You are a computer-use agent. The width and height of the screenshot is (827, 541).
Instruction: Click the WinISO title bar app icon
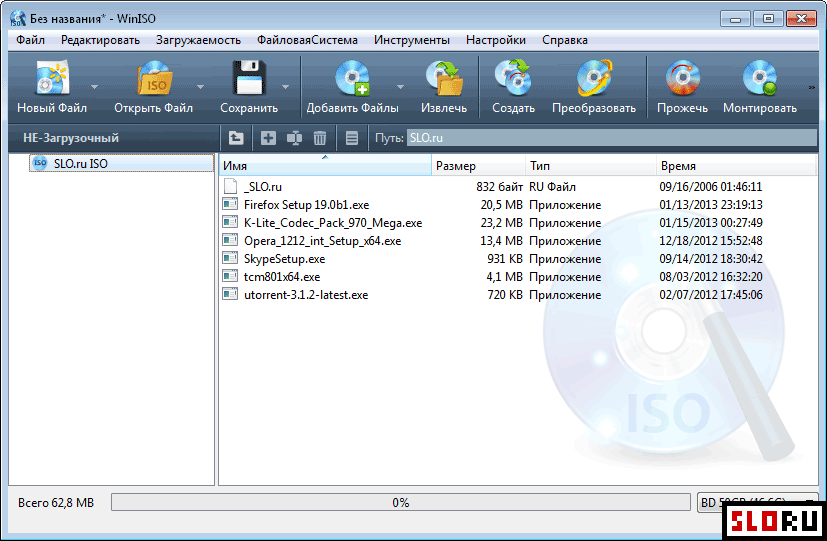point(18,18)
